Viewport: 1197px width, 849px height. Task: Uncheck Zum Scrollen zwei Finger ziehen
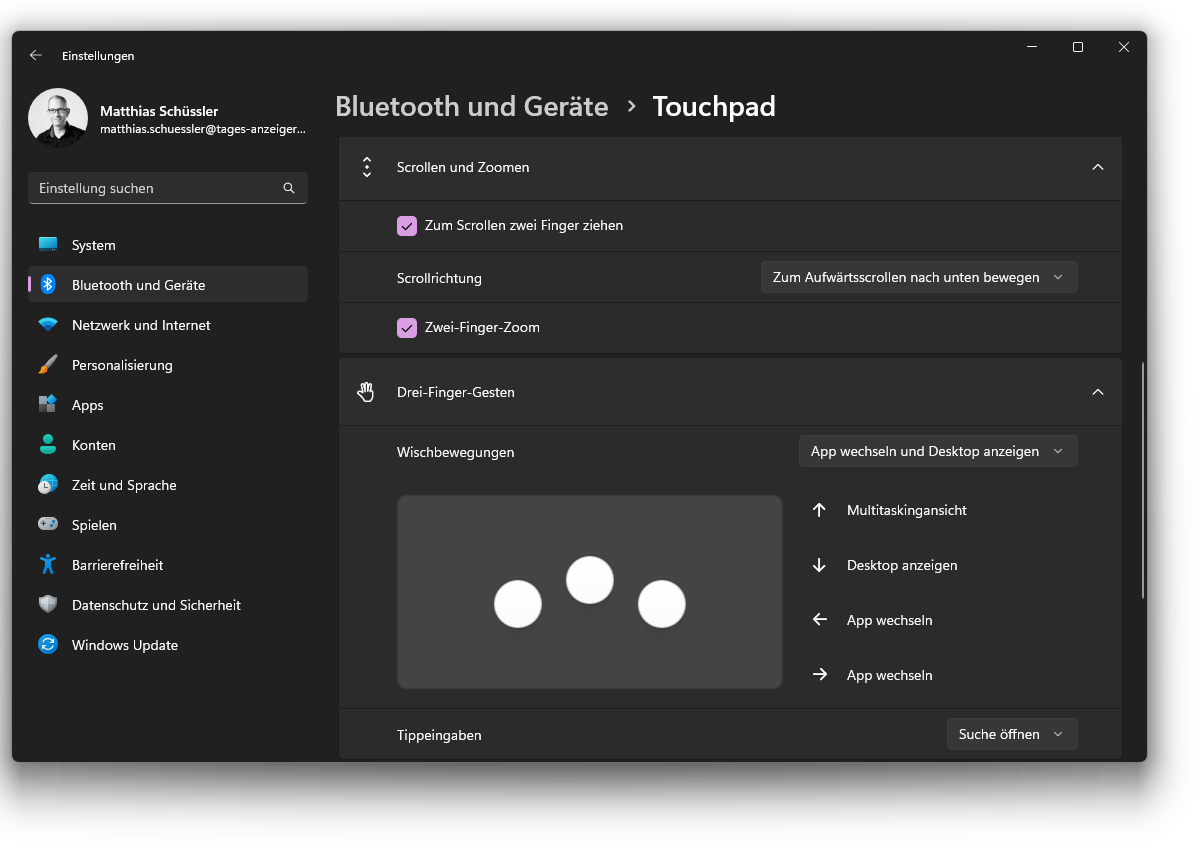tap(407, 226)
